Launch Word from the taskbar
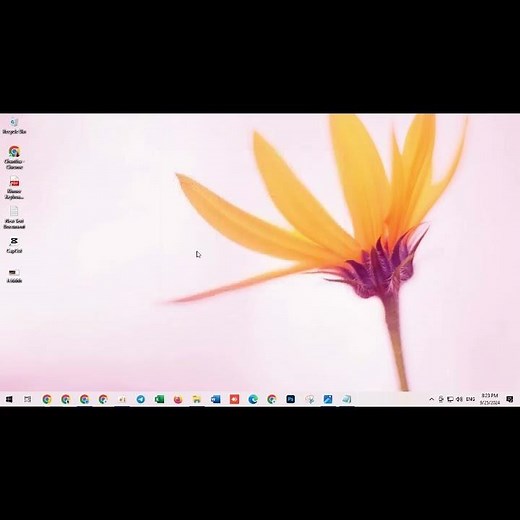Viewport: 520px width, 520px height. [215, 399]
